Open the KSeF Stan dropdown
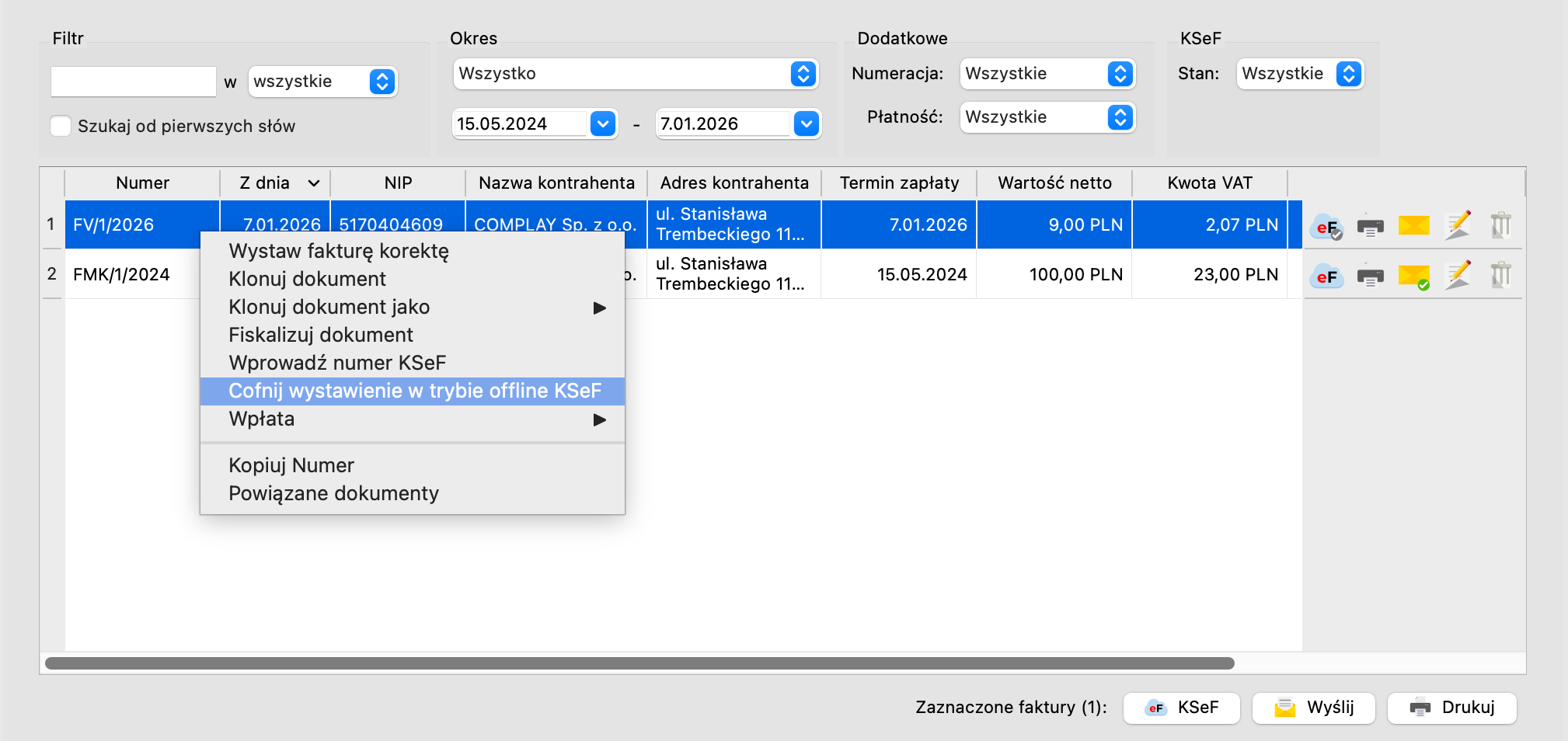The height and width of the screenshot is (741, 1568). (1299, 74)
